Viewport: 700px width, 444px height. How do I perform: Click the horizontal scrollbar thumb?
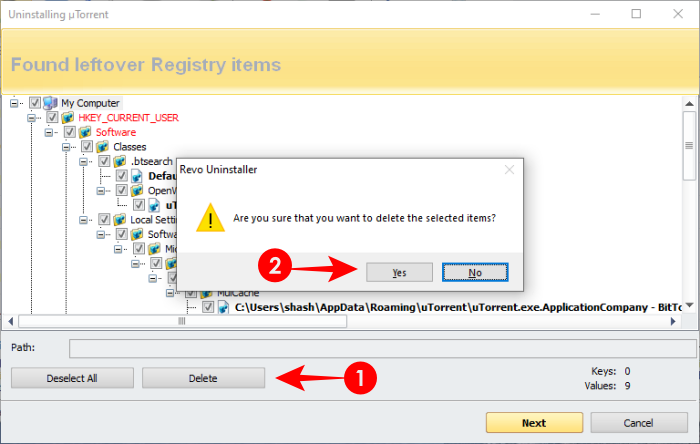pos(182,321)
